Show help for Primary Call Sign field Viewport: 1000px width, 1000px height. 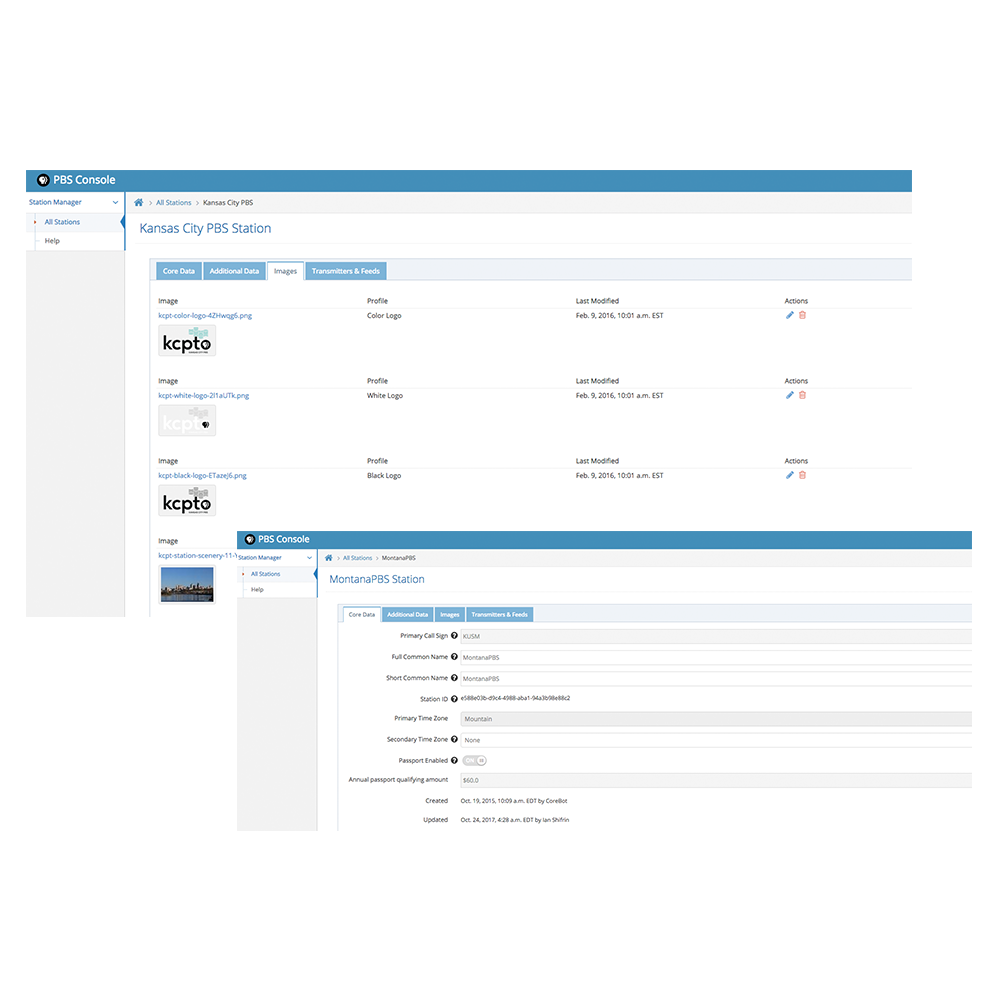click(x=454, y=636)
